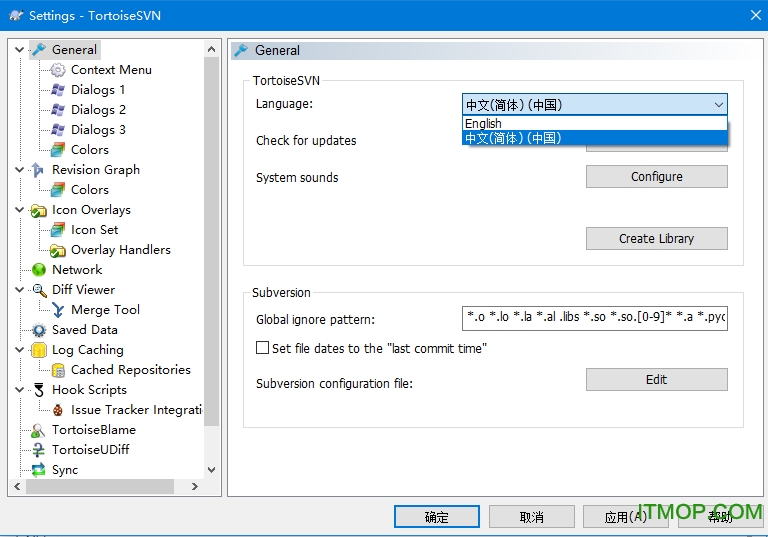Click the Sync arrows icon
Image resolution: width=768 pixels, height=537 pixels.
39,470
